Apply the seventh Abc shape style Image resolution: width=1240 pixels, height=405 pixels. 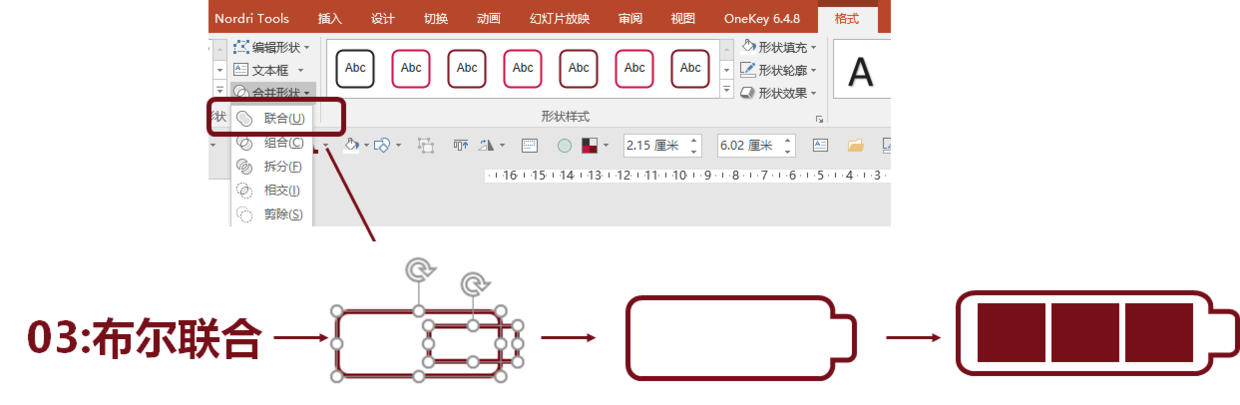point(691,68)
